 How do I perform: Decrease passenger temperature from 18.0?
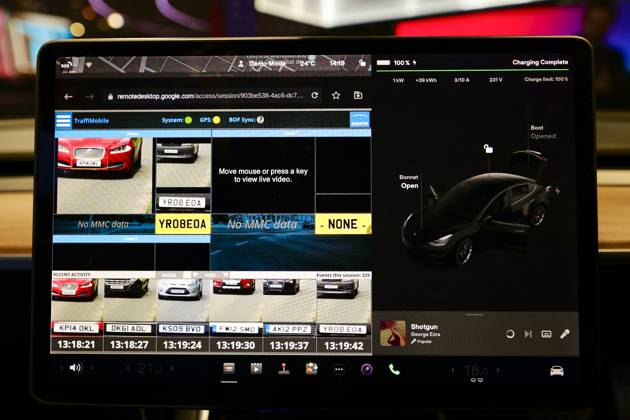coord(453,370)
